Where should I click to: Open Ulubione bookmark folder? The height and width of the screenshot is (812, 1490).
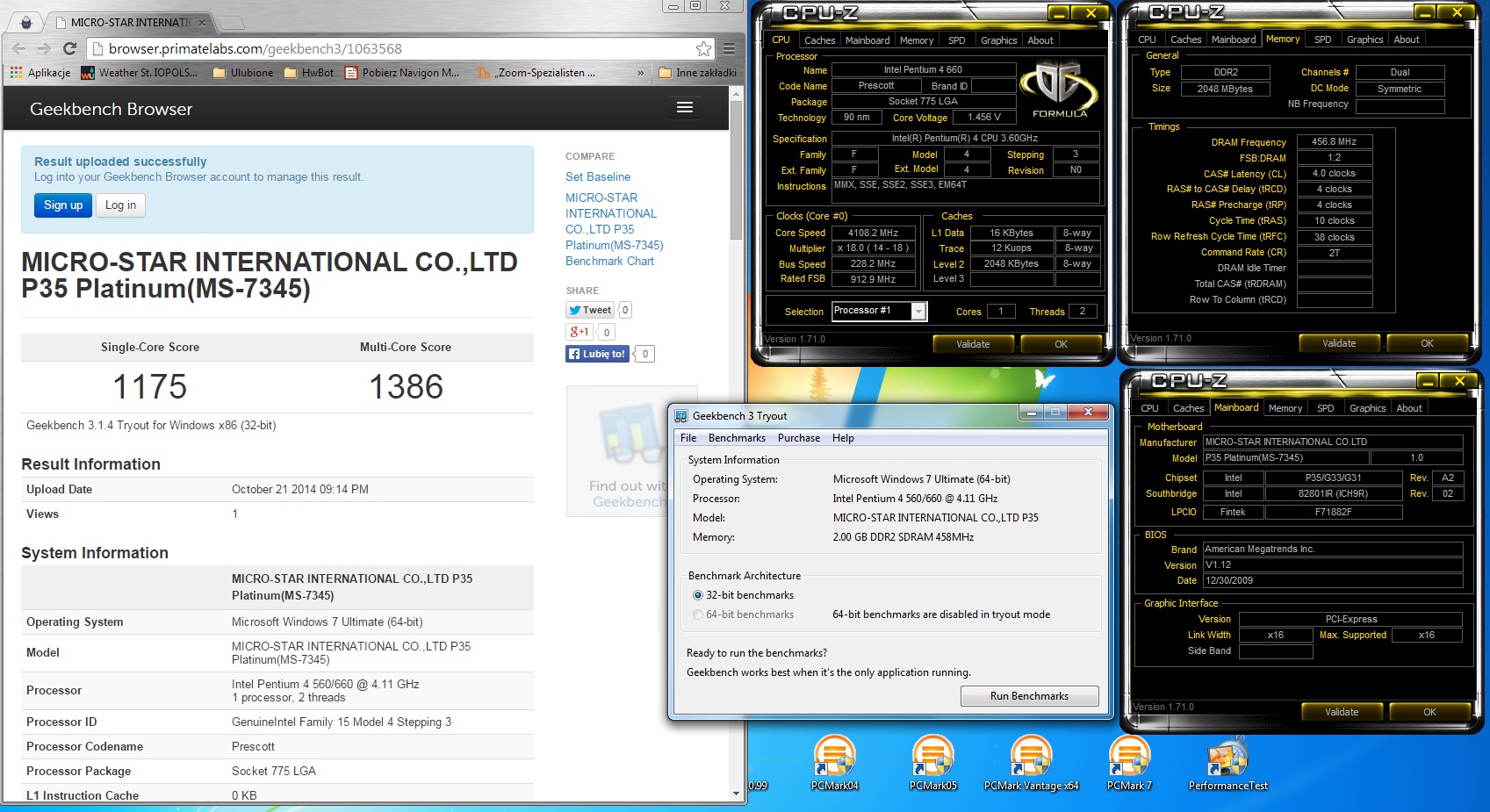coord(243,73)
